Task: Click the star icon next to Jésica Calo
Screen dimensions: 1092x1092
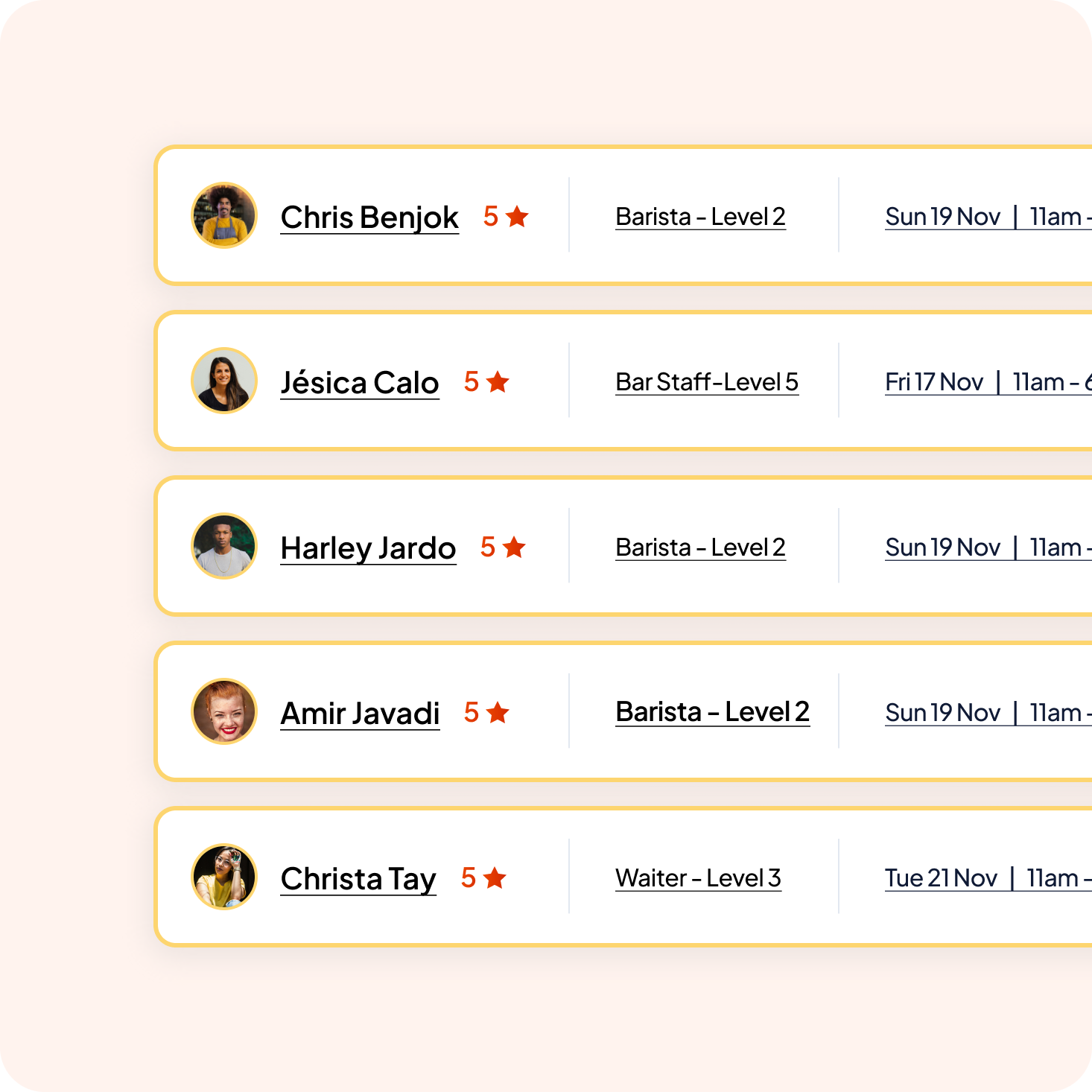Action: (x=498, y=382)
